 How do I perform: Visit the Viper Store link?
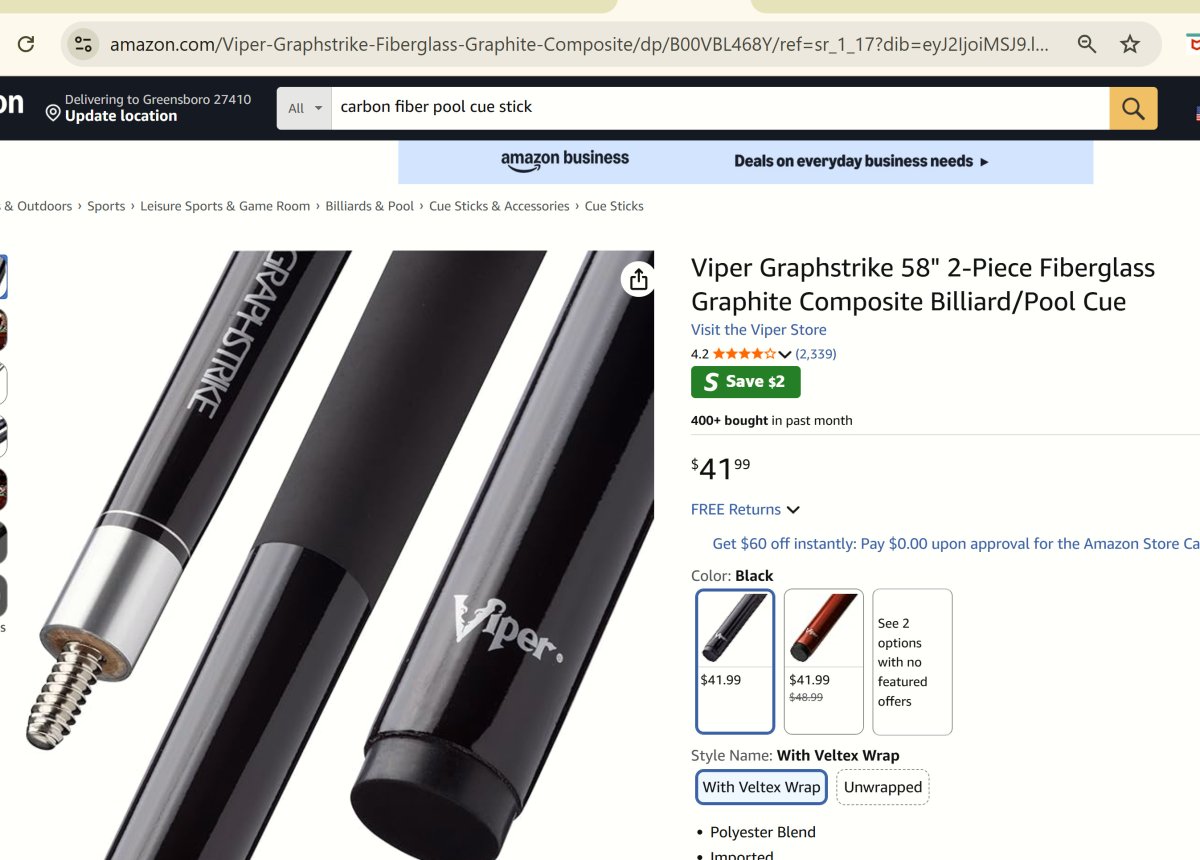tap(759, 329)
